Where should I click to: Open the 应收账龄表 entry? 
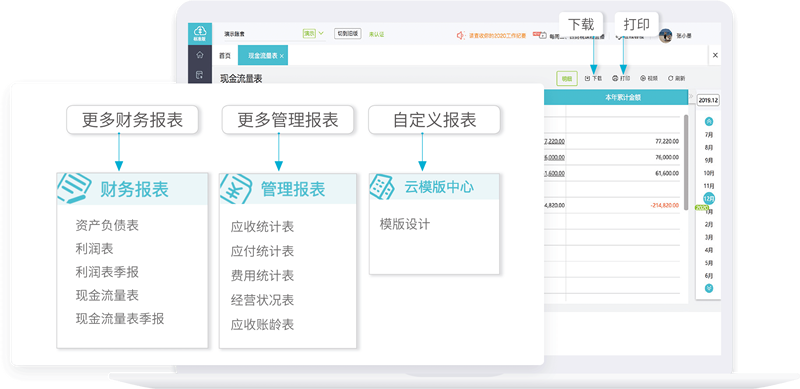pyautogui.click(x=262, y=325)
